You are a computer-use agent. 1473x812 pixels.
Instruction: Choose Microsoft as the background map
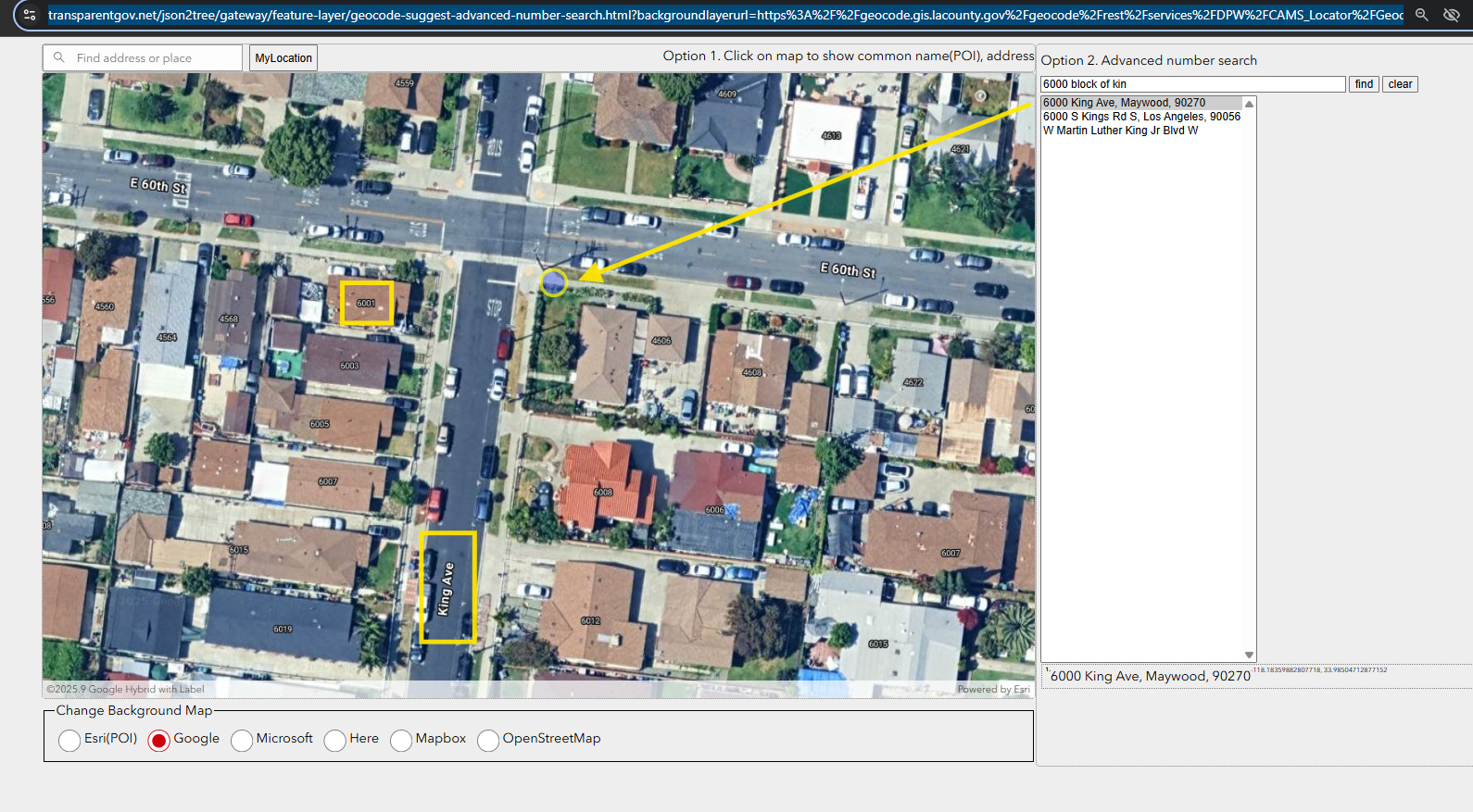pyautogui.click(x=242, y=740)
